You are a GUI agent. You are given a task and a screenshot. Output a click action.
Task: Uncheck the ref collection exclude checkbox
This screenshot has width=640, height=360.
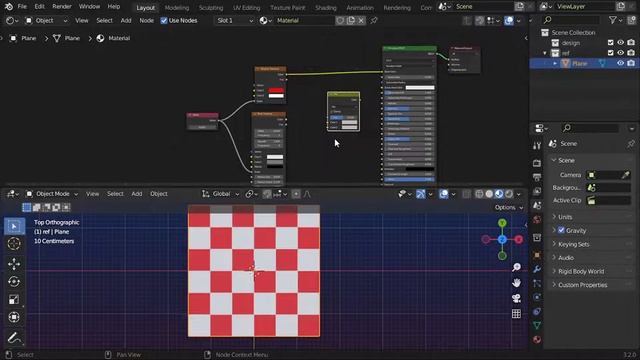611,53
